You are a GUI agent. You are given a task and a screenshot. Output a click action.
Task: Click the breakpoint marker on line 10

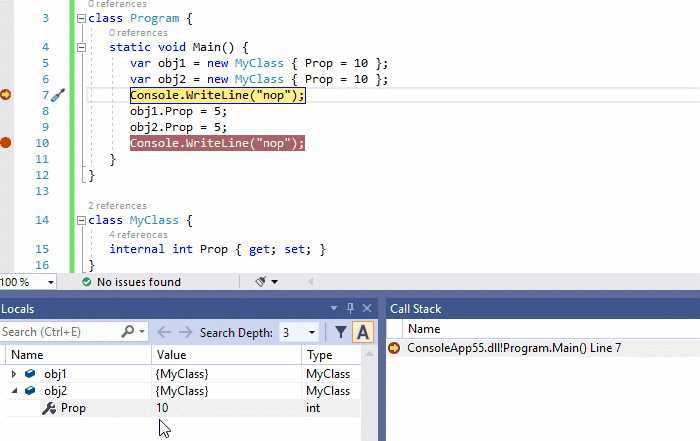[5, 143]
